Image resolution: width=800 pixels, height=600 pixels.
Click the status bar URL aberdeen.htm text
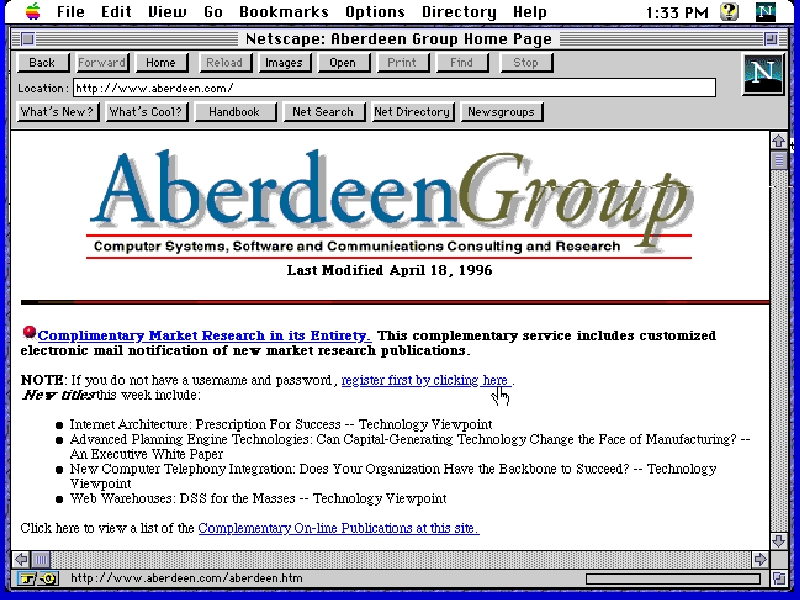(x=187, y=578)
